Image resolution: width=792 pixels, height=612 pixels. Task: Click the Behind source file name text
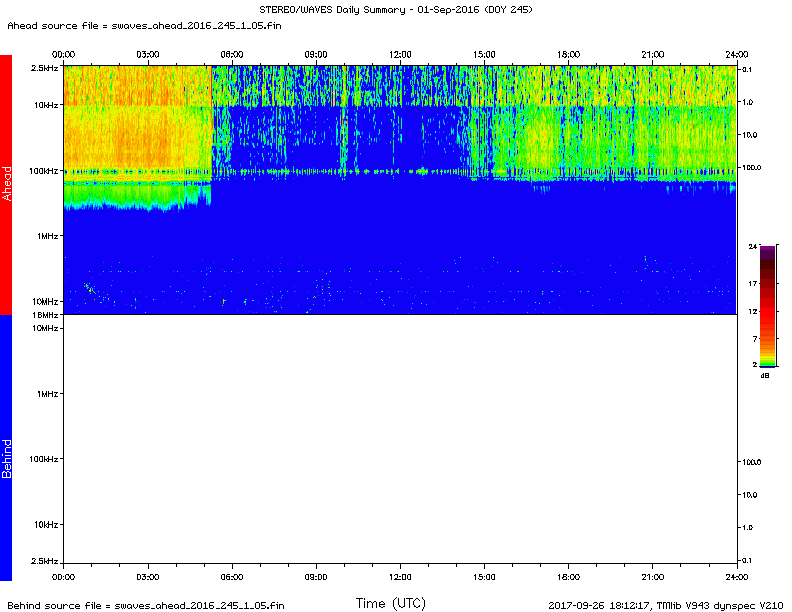pos(145,605)
